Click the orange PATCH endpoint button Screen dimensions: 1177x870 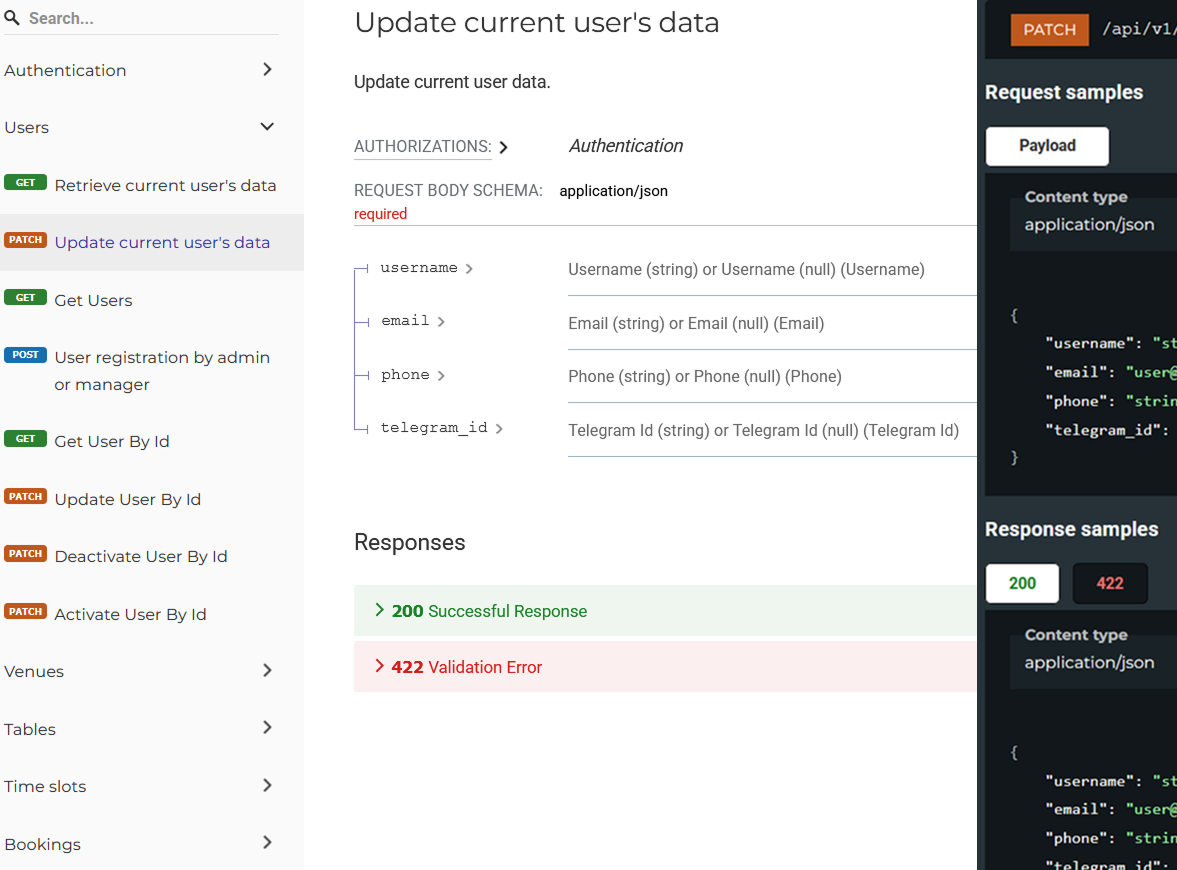tap(1049, 29)
